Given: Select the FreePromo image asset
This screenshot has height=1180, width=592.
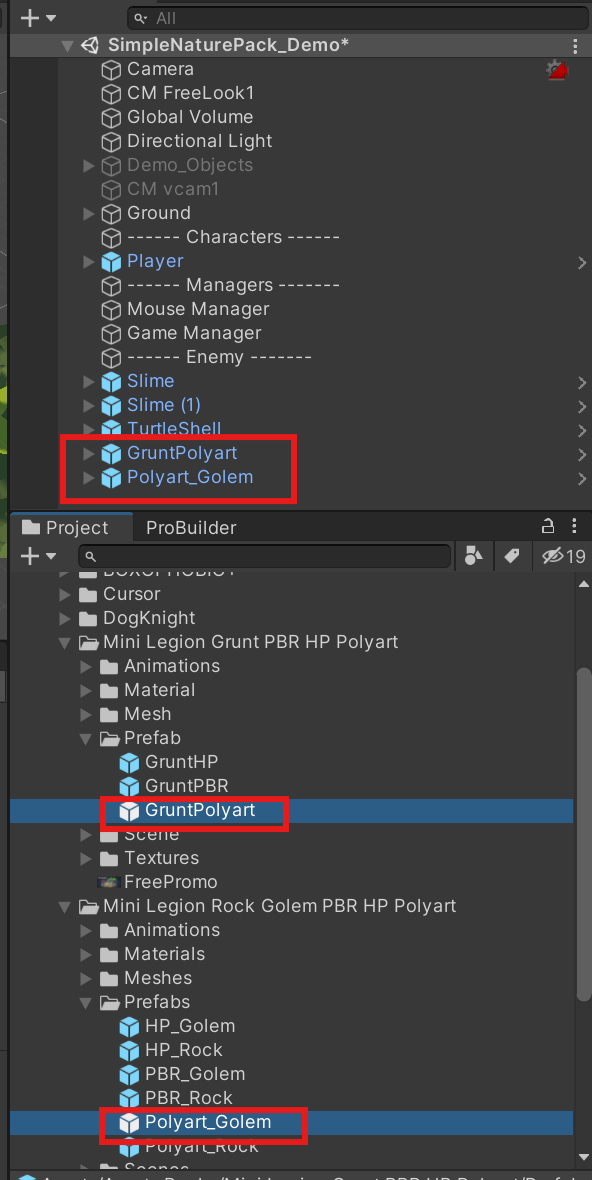Looking at the screenshot, I should (170, 882).
